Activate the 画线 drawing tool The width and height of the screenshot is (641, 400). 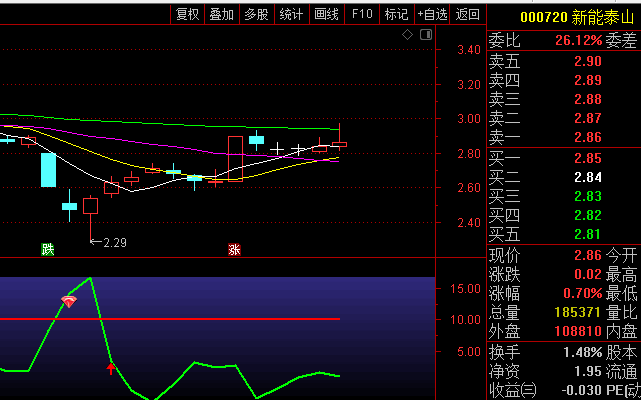[x=326, y=14]
